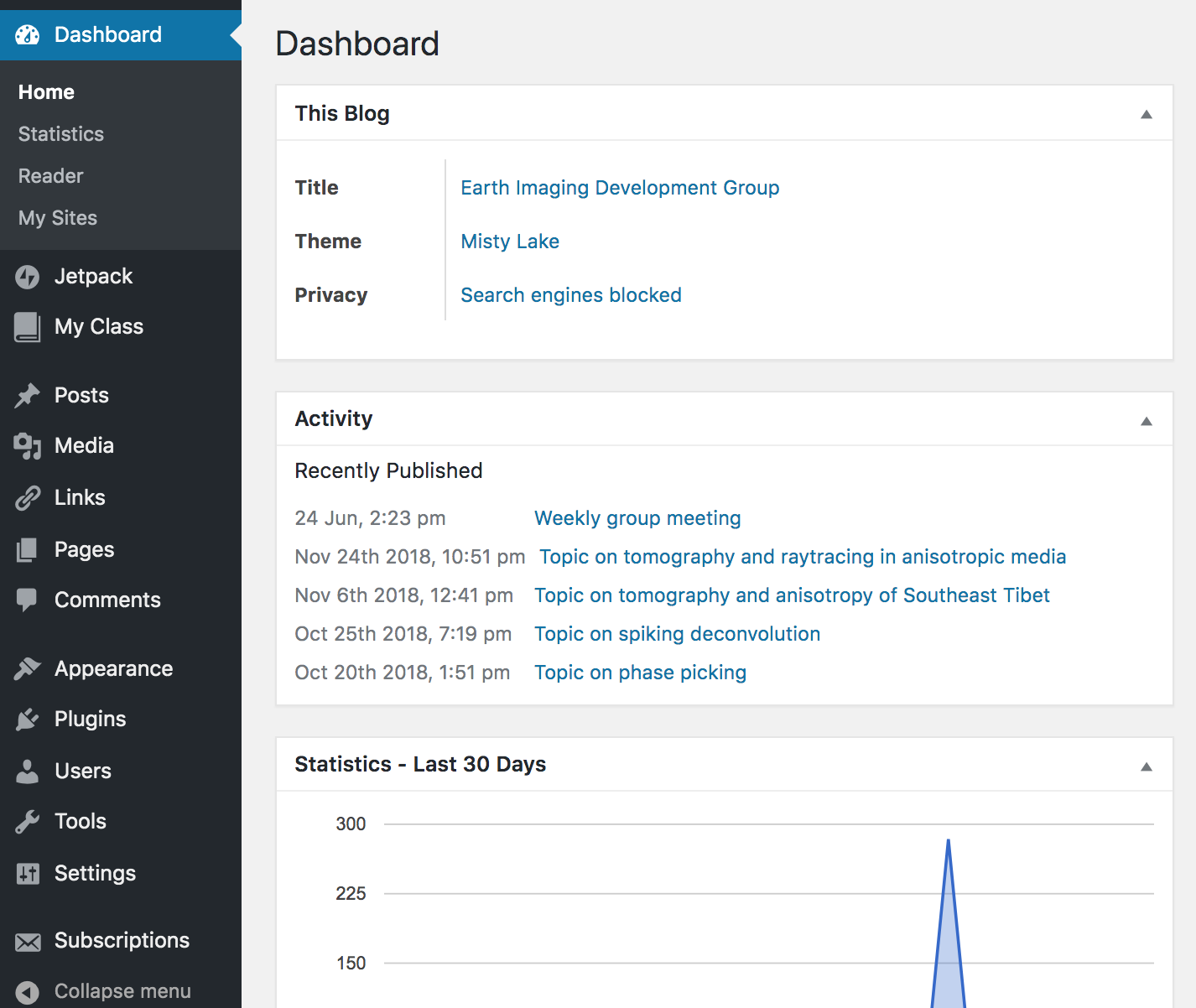1196x1008 pixels.
Task: Click the peak of the statistics chart
Action: click(948, 840)
